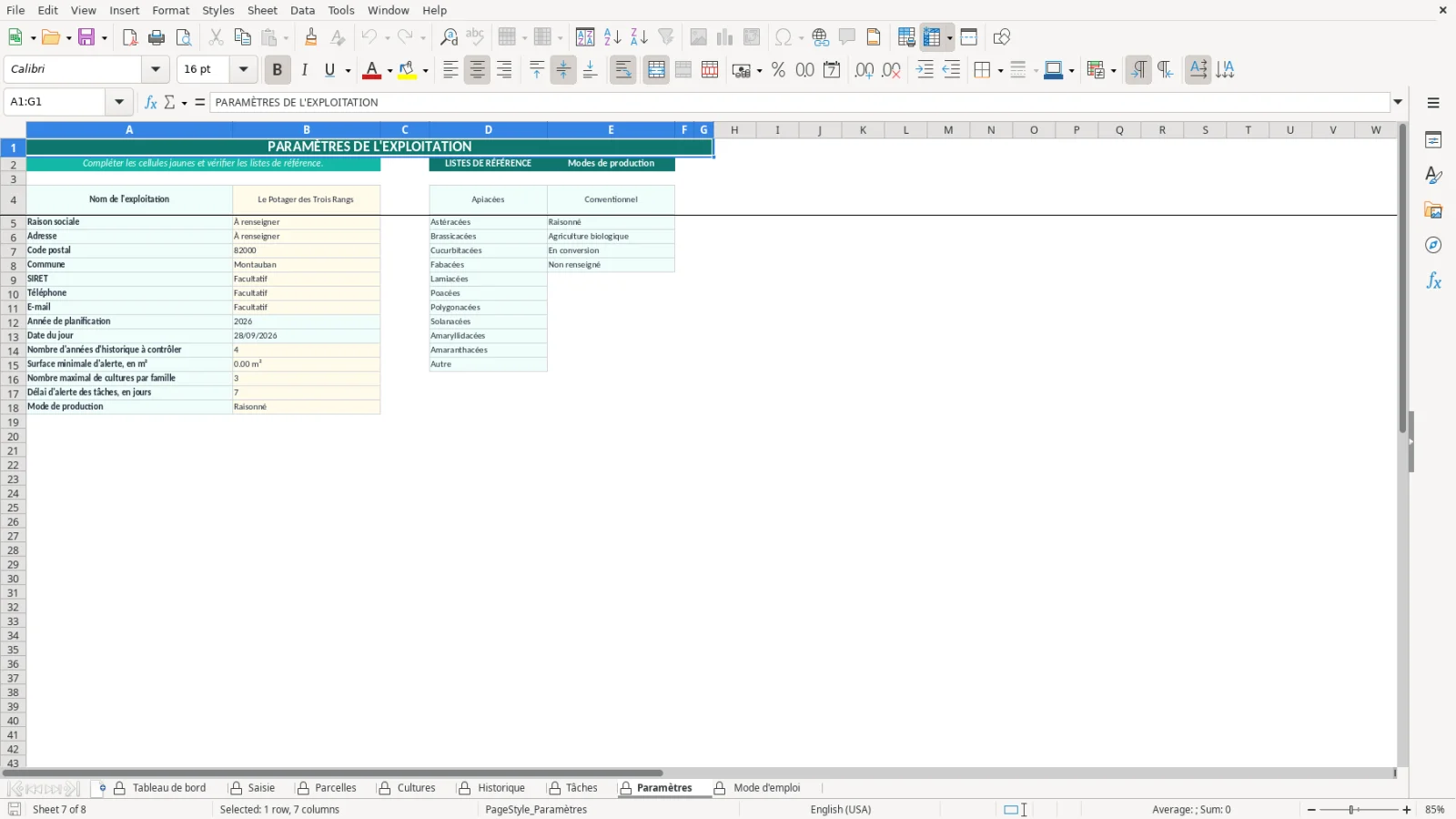Toggle Wrap Text button

(623, 70)
